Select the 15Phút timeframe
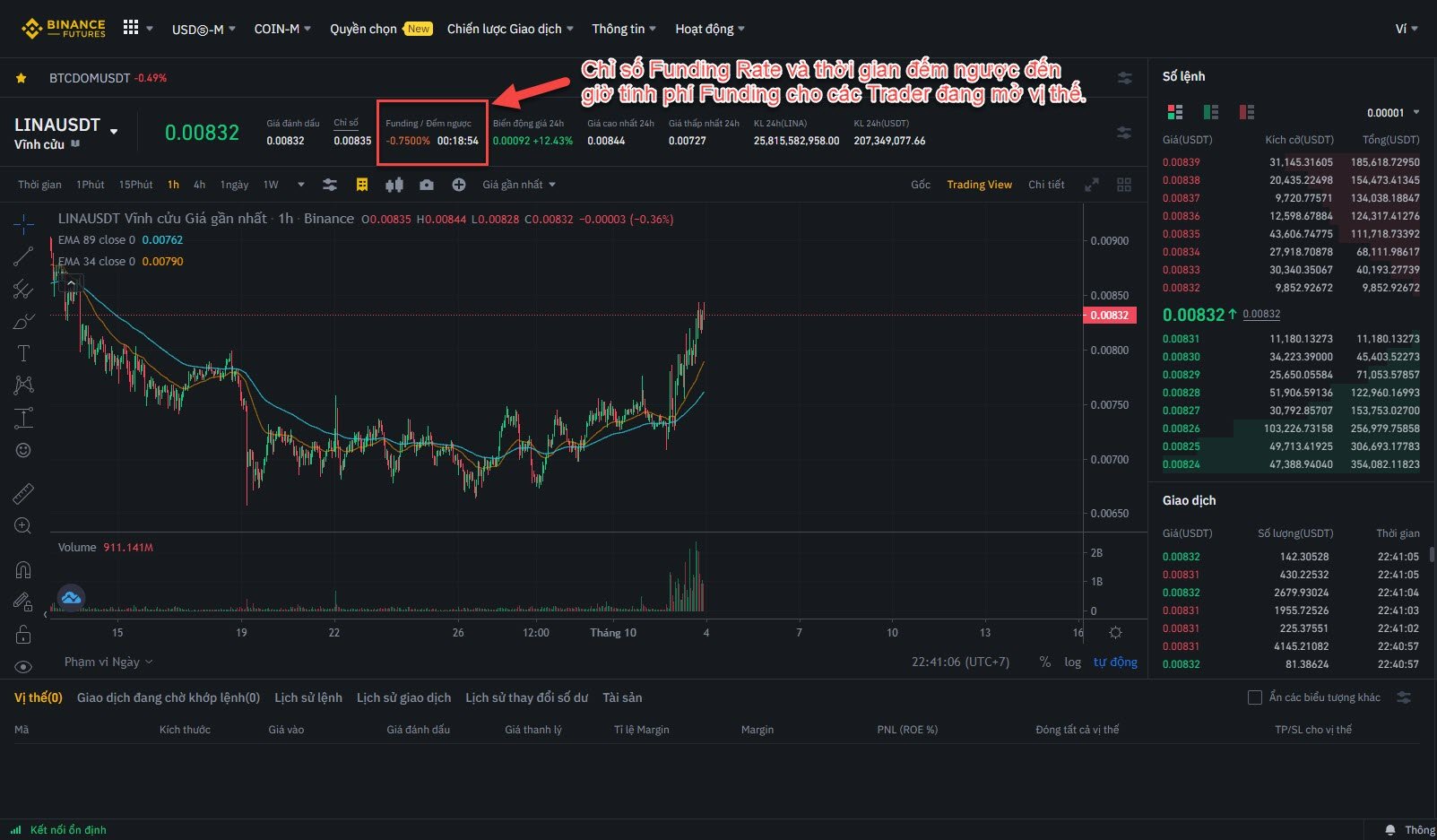This screenshot has height=840, width=1437. (136, 185)
